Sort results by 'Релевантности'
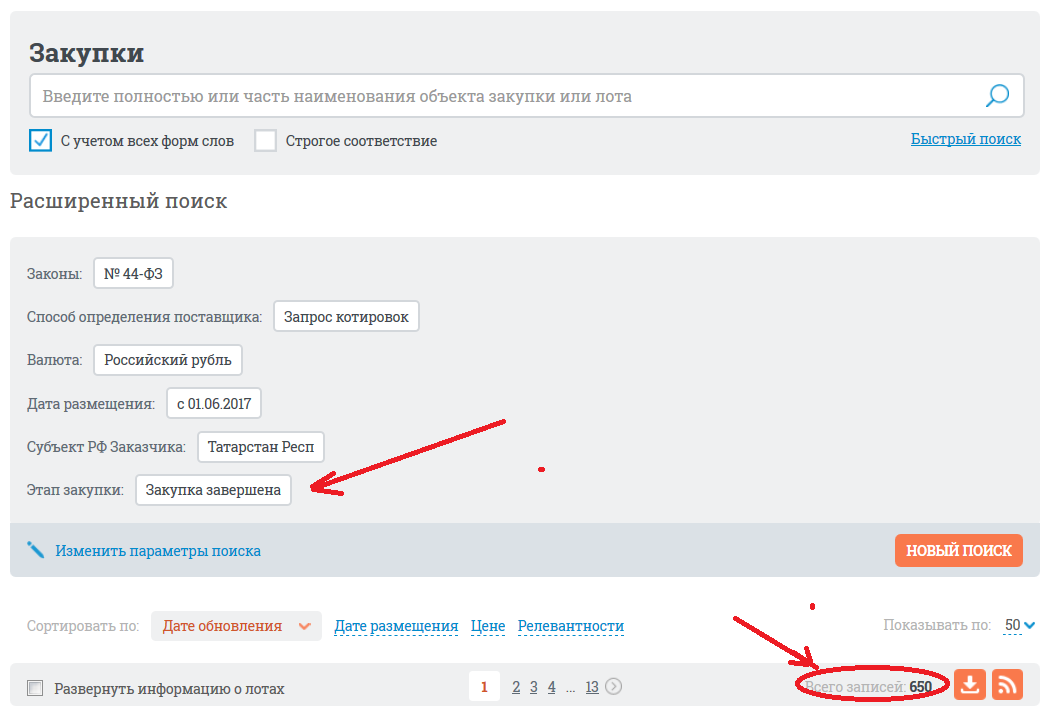Screen dimensions: 1051x714 pyautogui.click(x=570, y=626)
